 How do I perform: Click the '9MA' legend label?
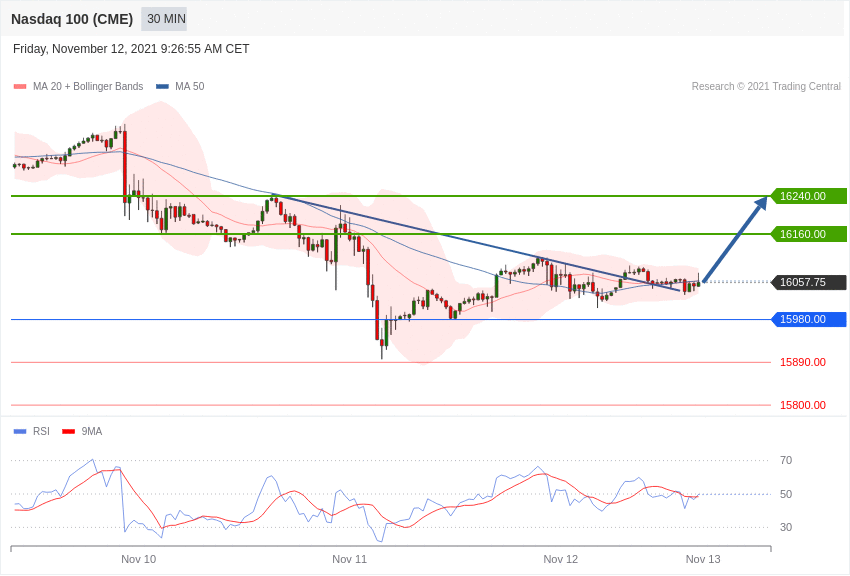(x=92, y=431)
